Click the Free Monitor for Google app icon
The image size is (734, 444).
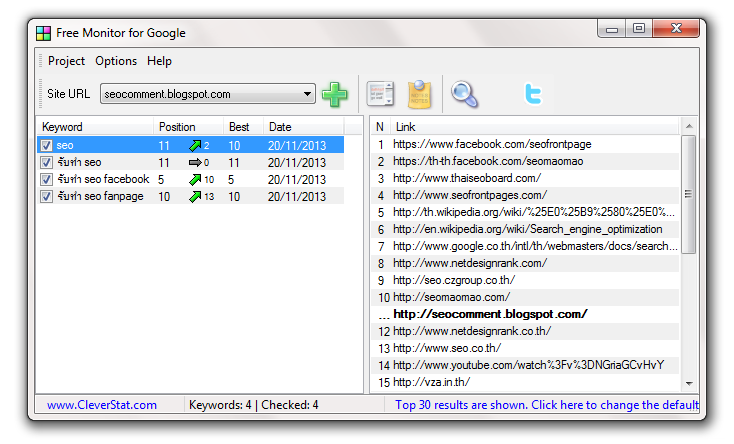[x=44, y=33]
